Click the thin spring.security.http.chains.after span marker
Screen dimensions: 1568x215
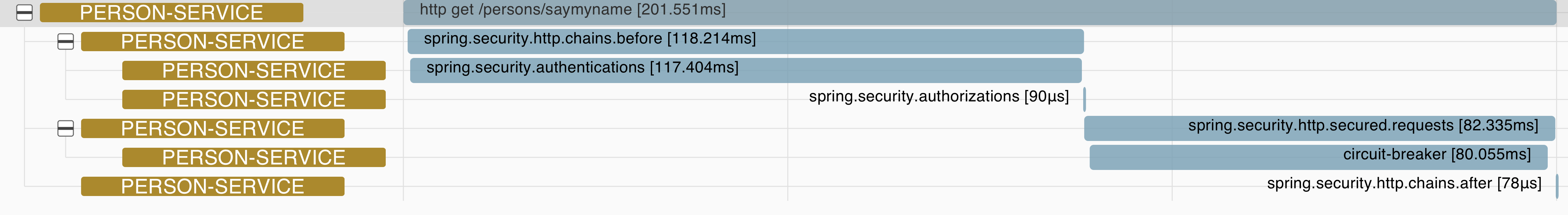[1556, 186]
